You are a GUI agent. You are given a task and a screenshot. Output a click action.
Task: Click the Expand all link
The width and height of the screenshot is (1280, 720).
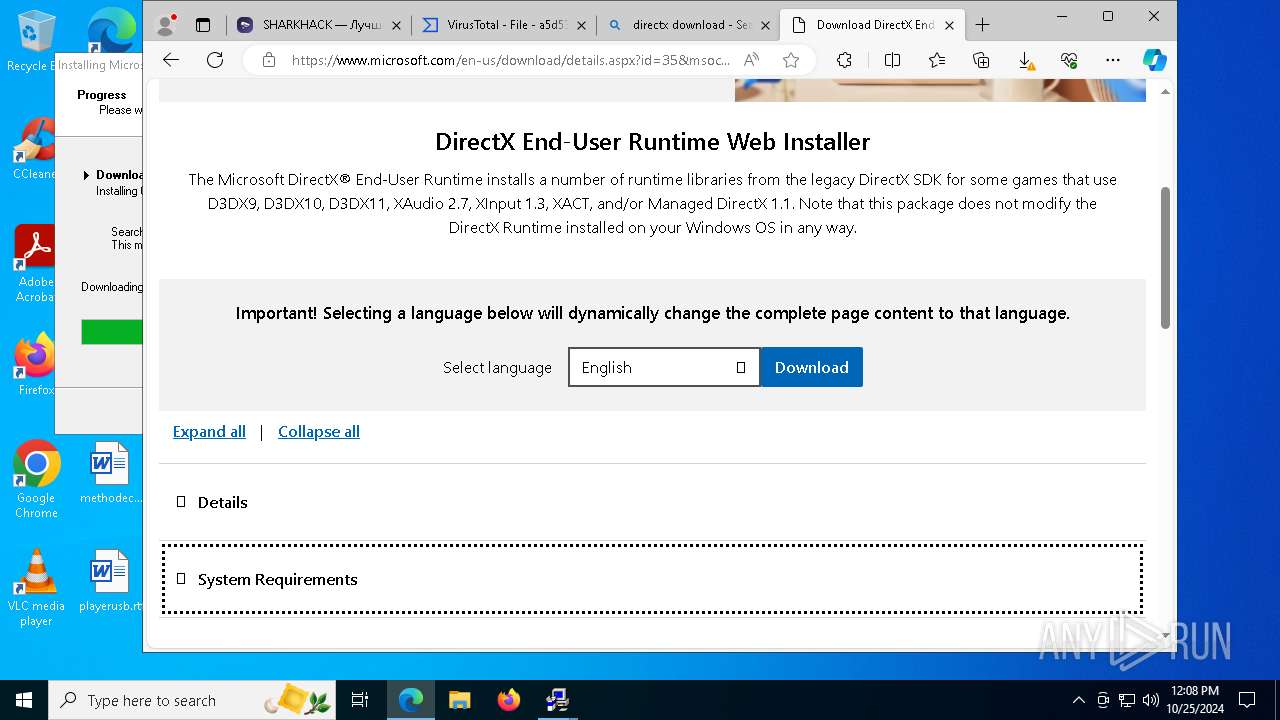click(209, 432)
